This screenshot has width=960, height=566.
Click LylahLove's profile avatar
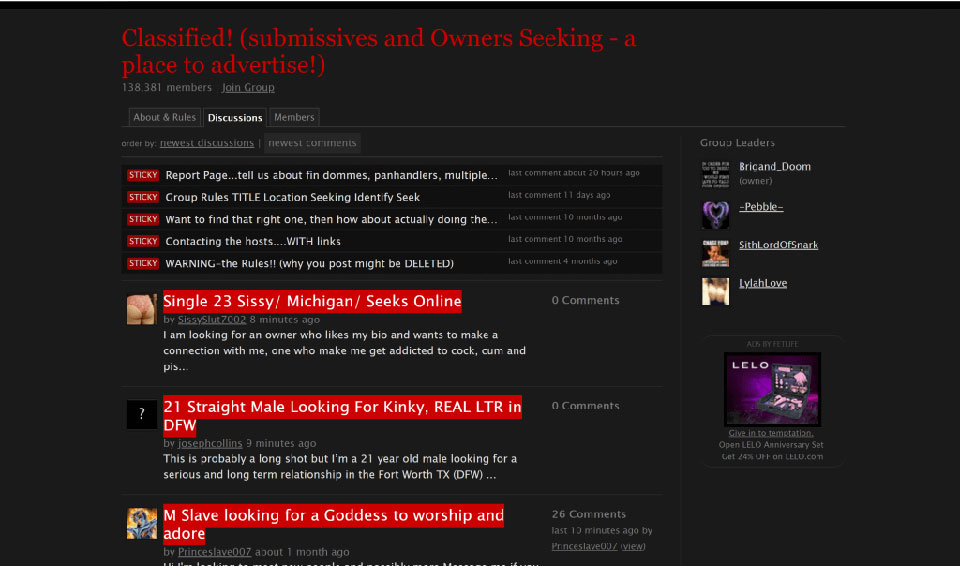tap(715, 291)
